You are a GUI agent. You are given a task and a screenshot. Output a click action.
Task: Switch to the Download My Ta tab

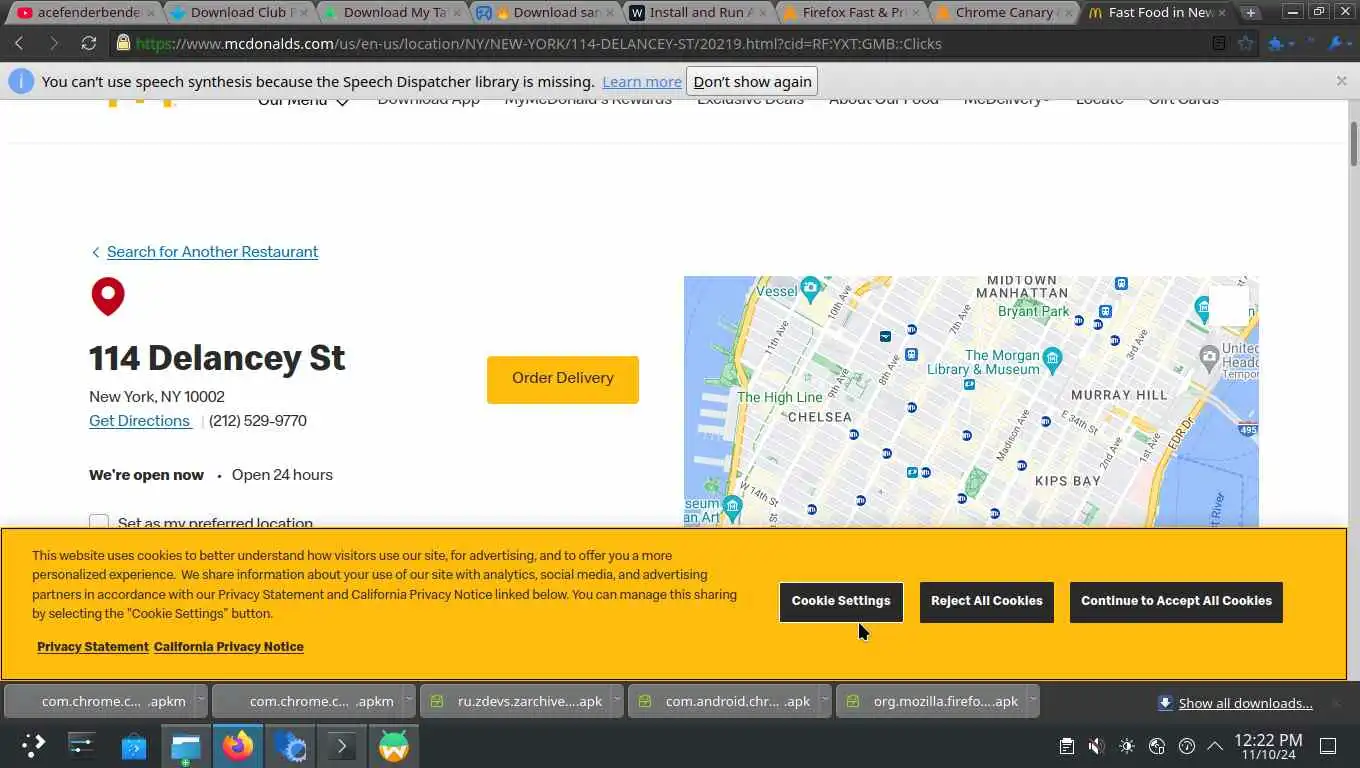pos(393,13)
